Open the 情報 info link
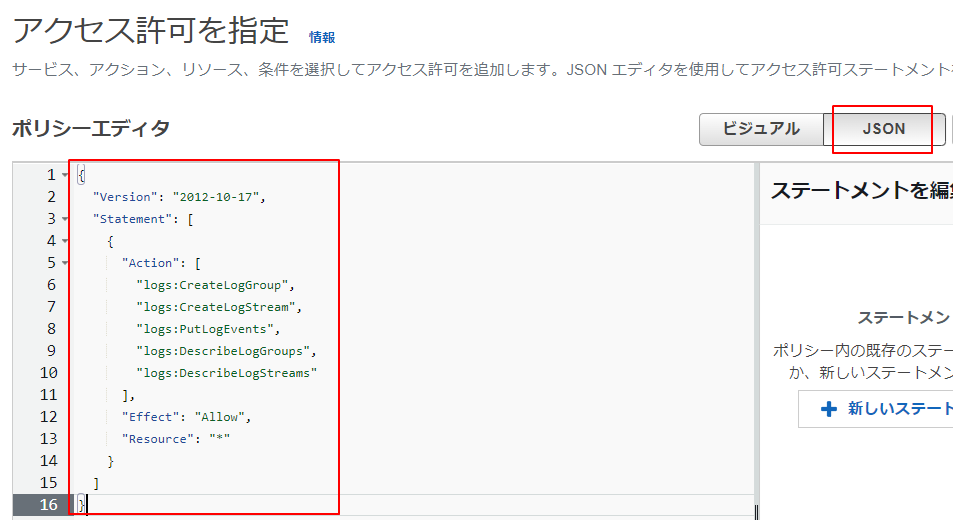953x520 pixels. tap(322, 37)
